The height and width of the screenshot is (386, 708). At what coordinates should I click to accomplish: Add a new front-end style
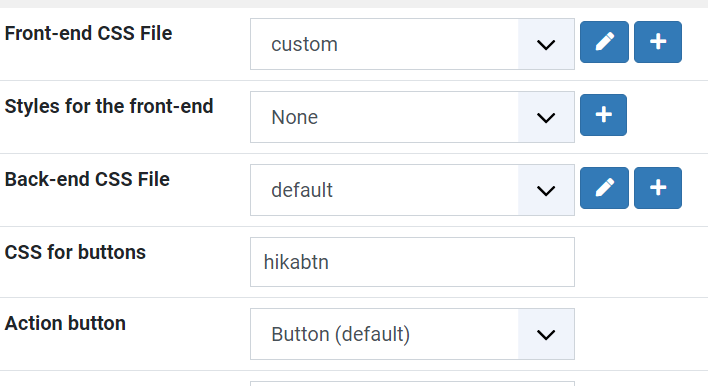pos(603,115)
